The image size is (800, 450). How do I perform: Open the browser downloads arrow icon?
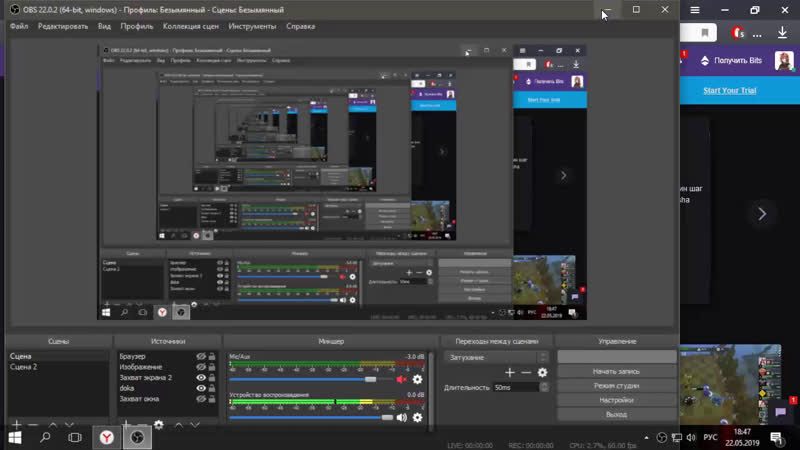tap(782, 33)
